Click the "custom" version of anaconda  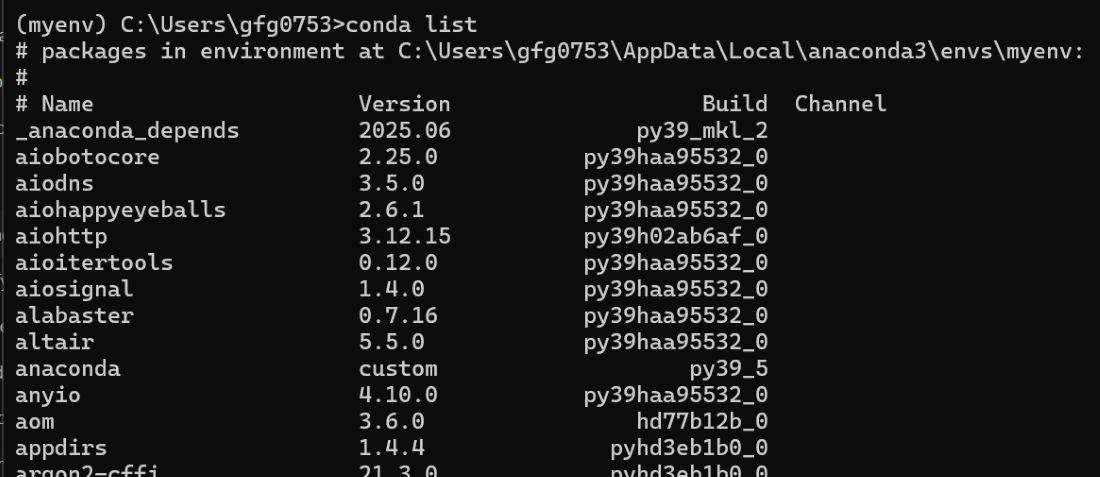pyautogui.click(x=398, y=369)
